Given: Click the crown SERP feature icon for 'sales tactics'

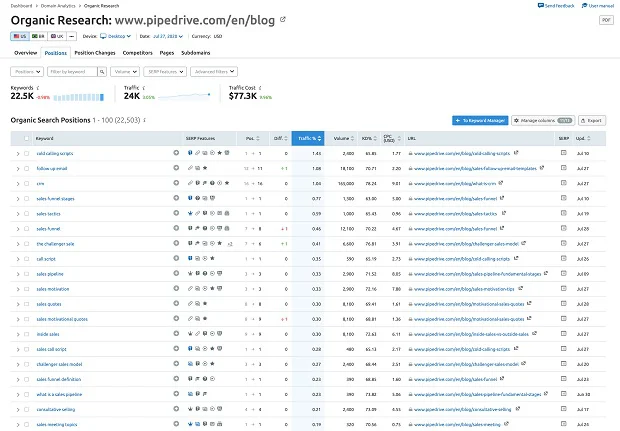Looking at the screenshot, I should (190, 213).
